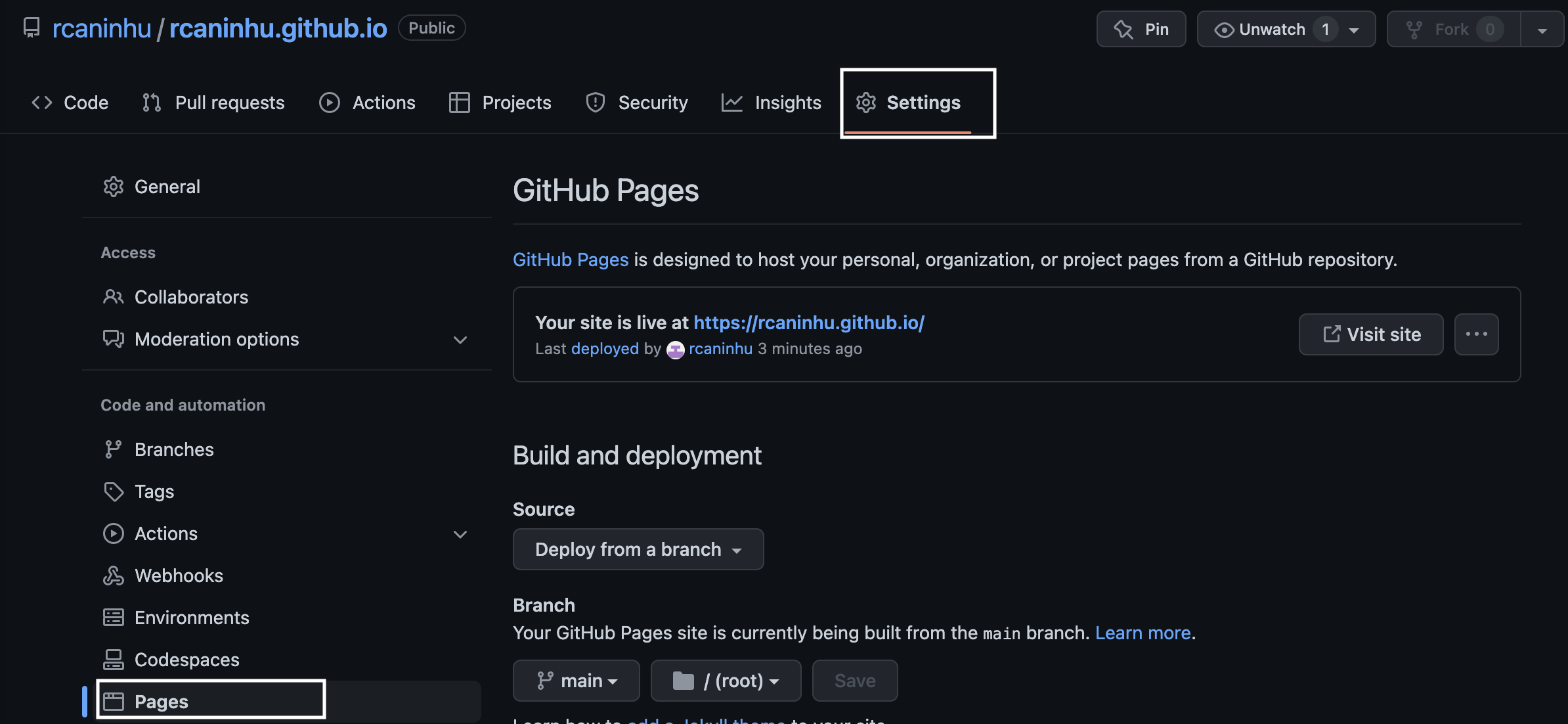Click the Branches icon in sidebar
This screenshot has width=1568, height=724.
pos(113,449)
